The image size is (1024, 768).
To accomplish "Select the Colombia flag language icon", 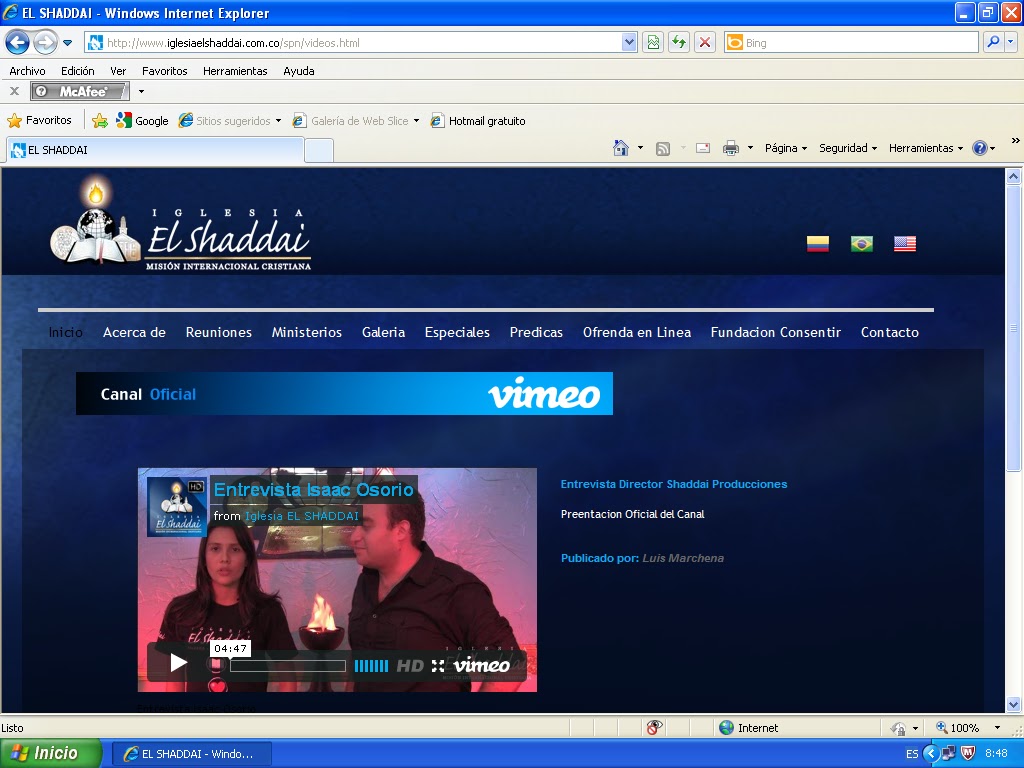I will (818, 244).
